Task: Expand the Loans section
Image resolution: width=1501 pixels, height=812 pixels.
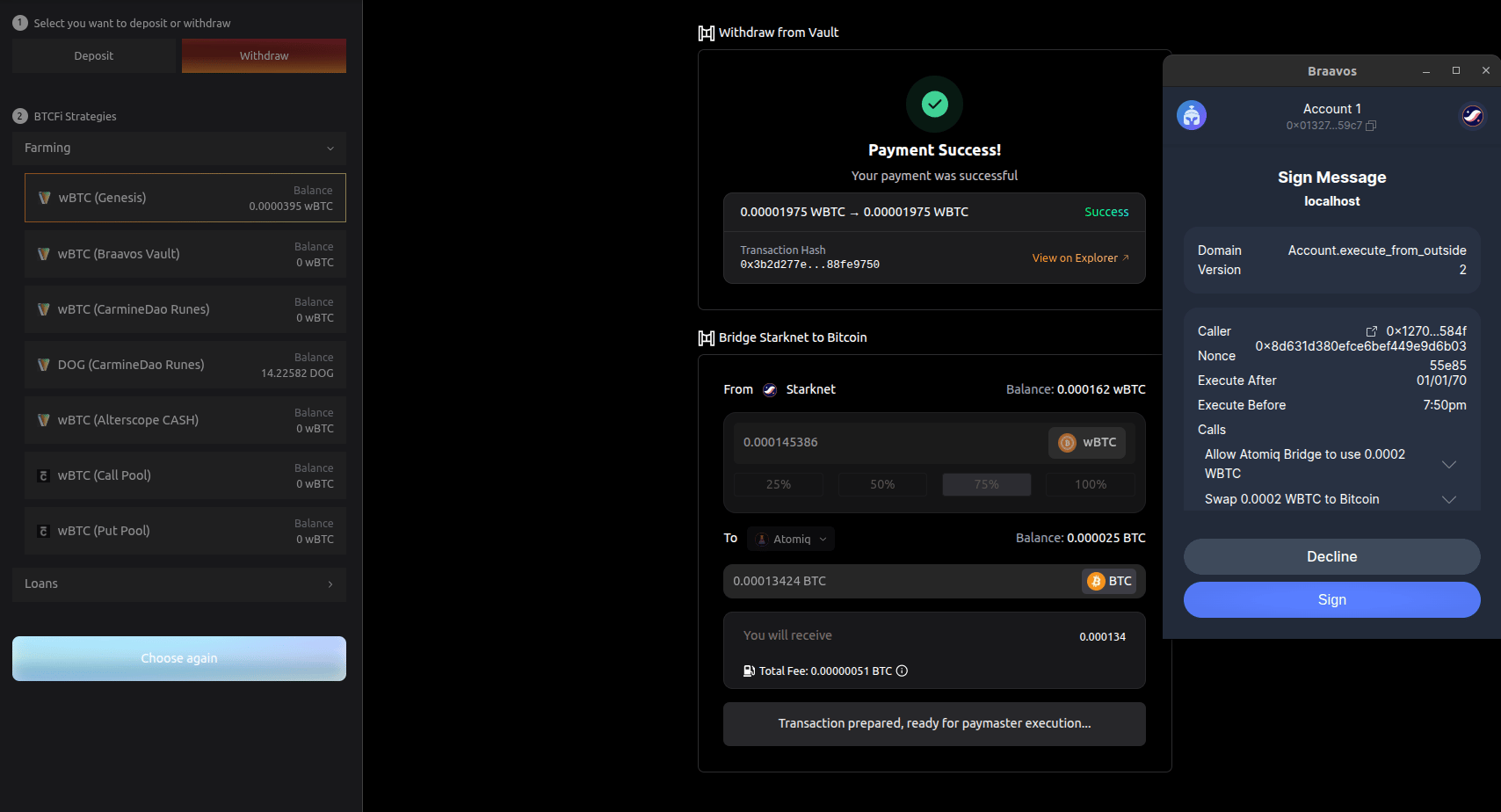Action: click(x=179, y=584)
